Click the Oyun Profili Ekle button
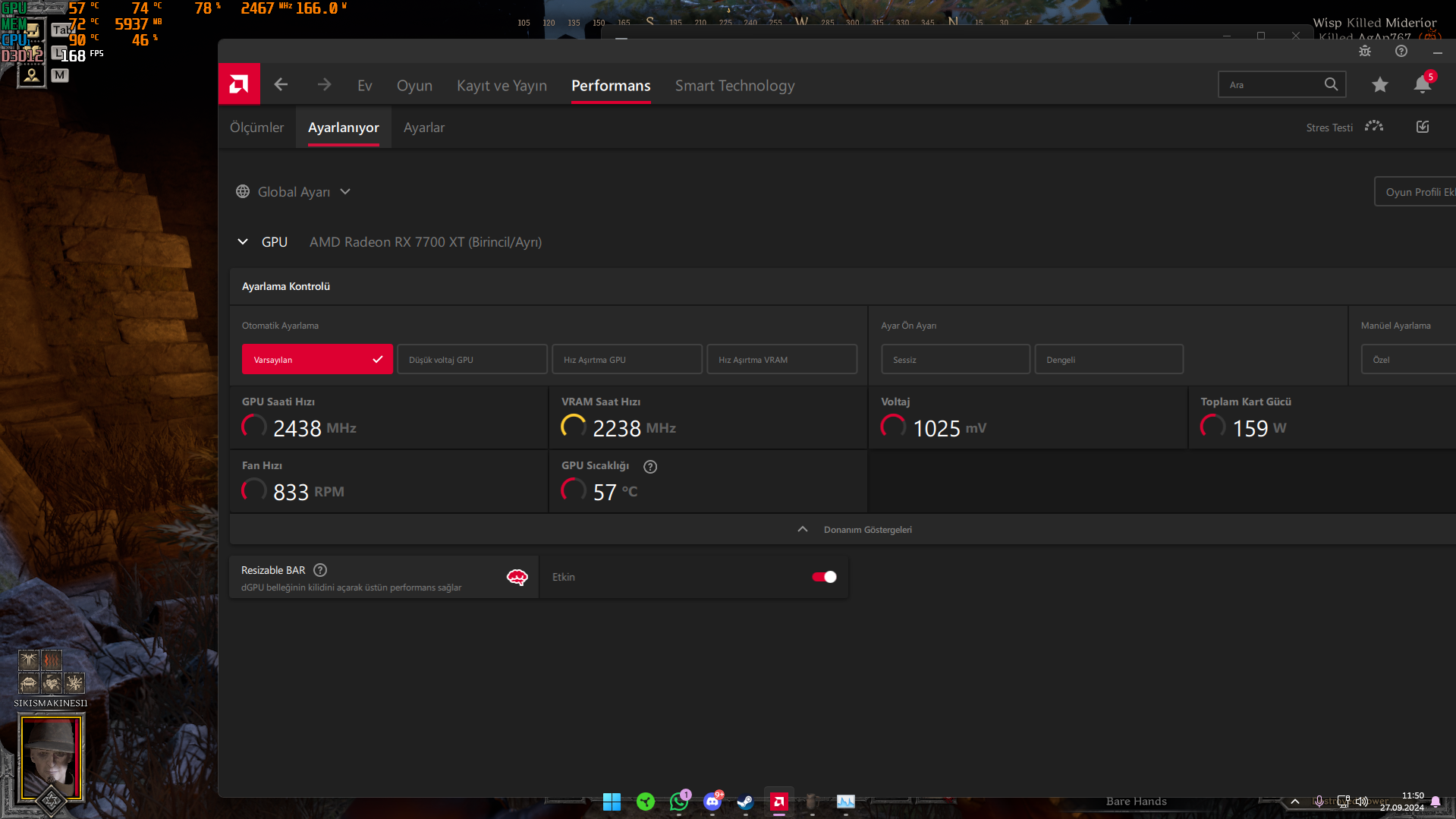The height and width of the screenshot is (819, 1456). [1415, 191]
